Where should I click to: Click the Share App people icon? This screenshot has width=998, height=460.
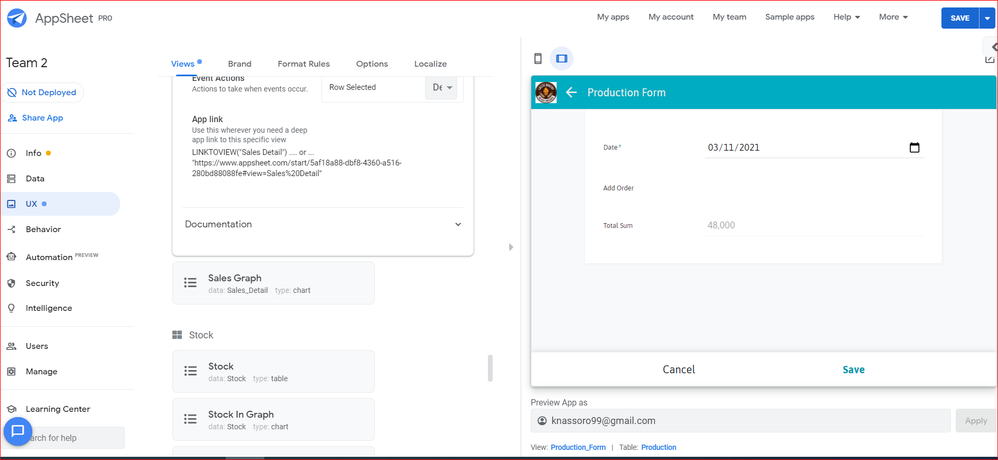12,118
